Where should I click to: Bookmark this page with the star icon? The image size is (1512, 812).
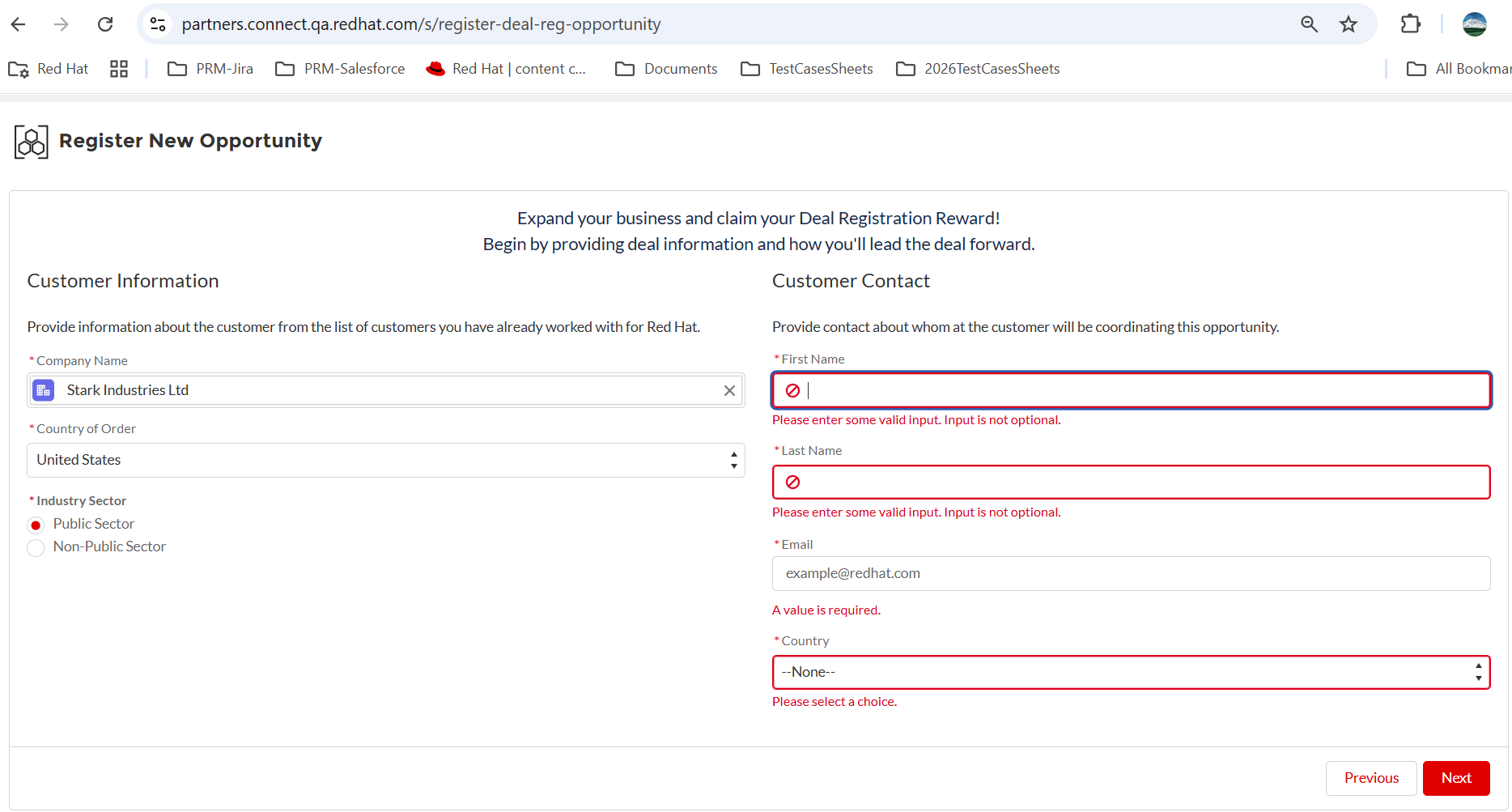pos(1348,24)
